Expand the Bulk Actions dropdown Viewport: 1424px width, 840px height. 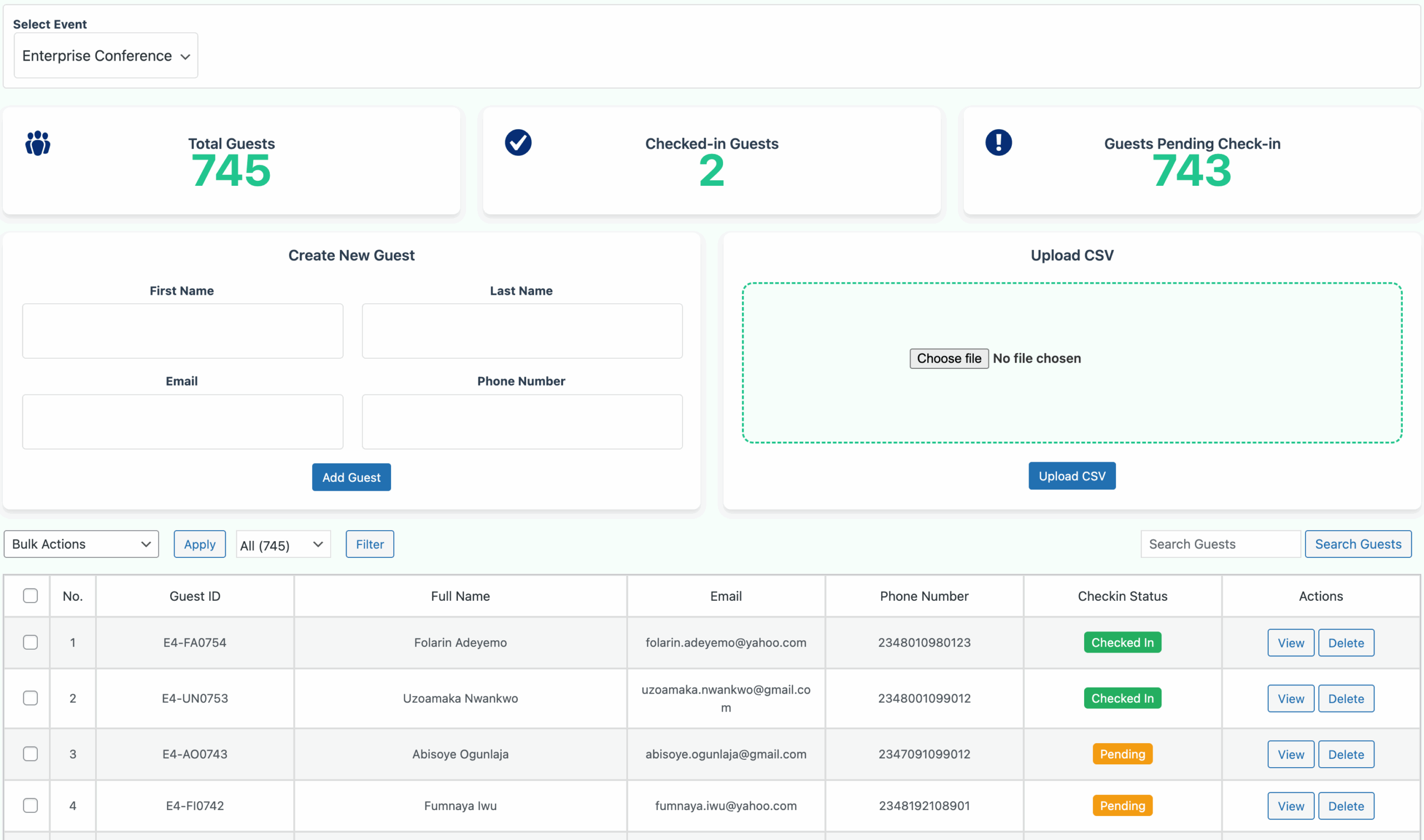[81, 544]
